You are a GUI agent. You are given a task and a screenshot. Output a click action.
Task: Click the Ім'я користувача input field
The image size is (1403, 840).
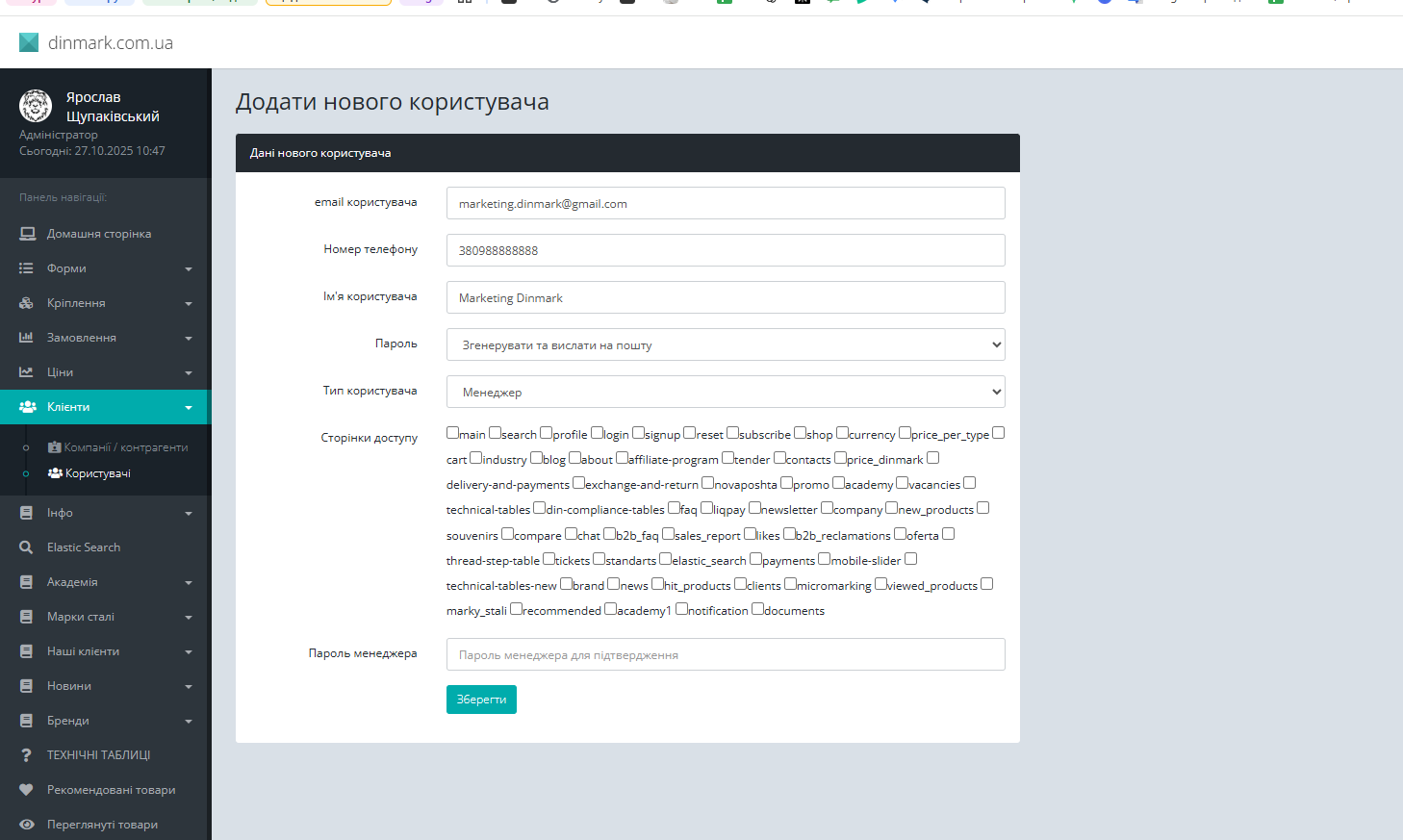coord(726,297)
